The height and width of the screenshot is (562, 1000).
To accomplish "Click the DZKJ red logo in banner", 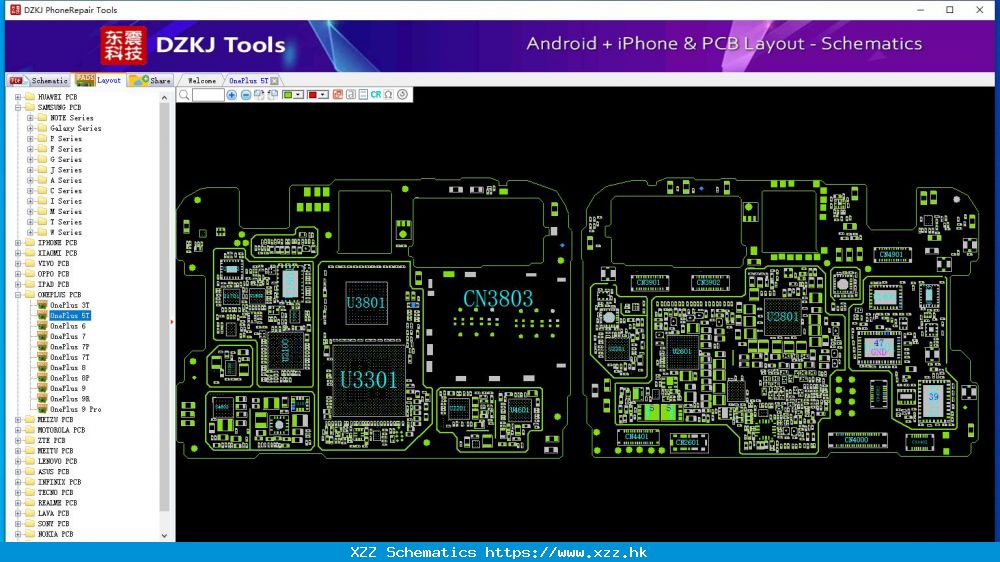I will click(x=123, y=45).
